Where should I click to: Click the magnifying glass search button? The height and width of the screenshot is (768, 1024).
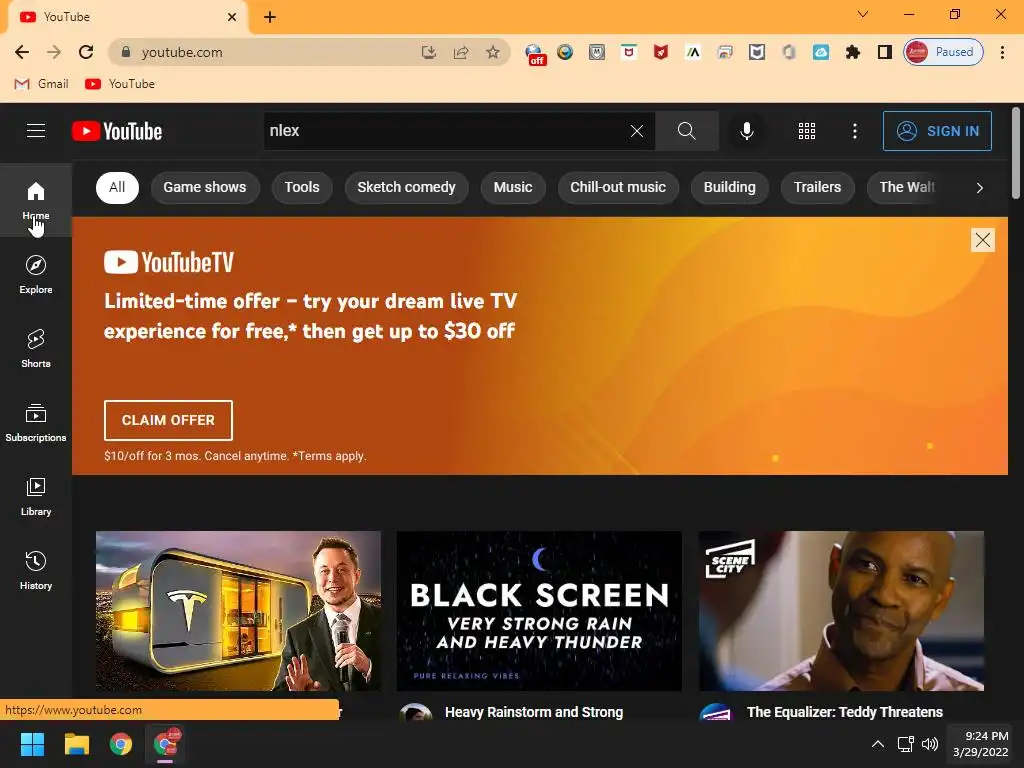(686, 131)
